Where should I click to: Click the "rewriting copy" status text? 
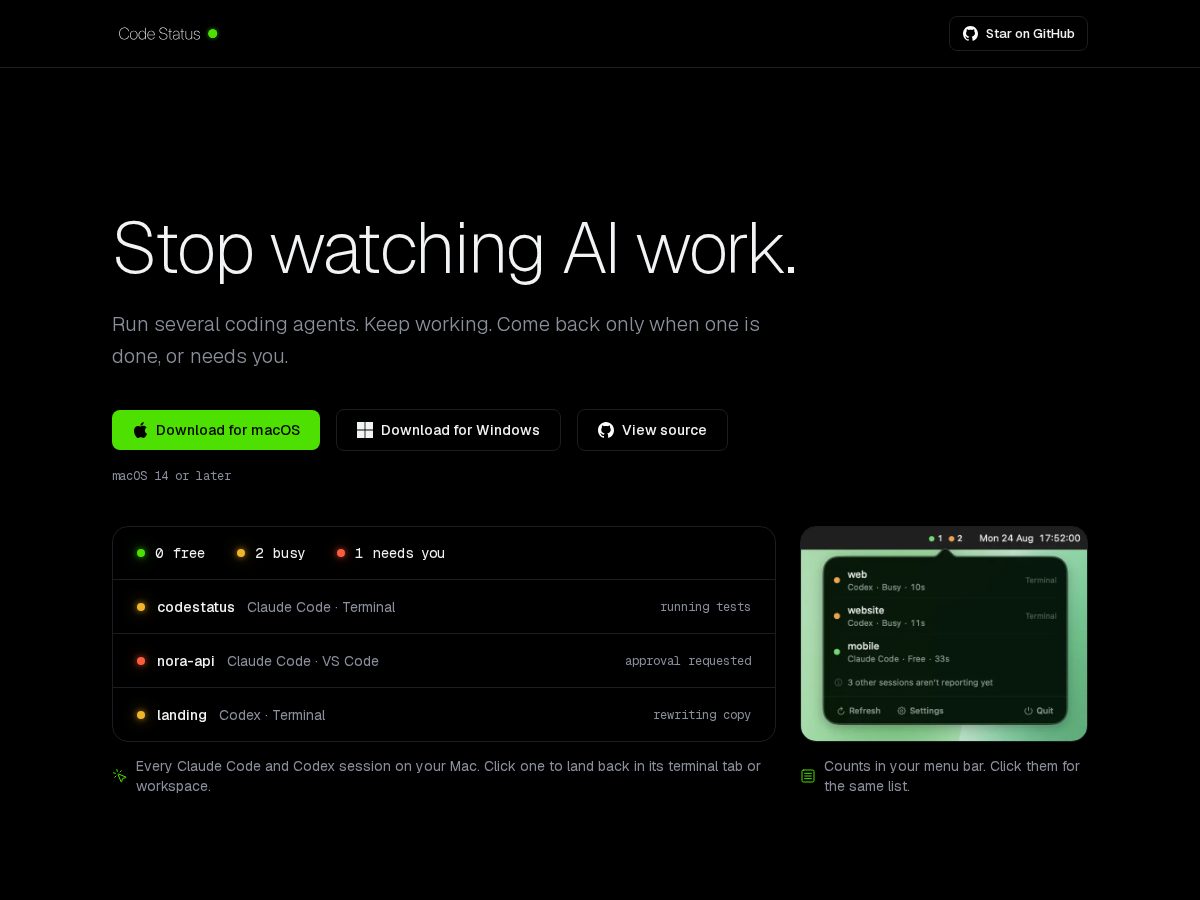coord(702,715)
